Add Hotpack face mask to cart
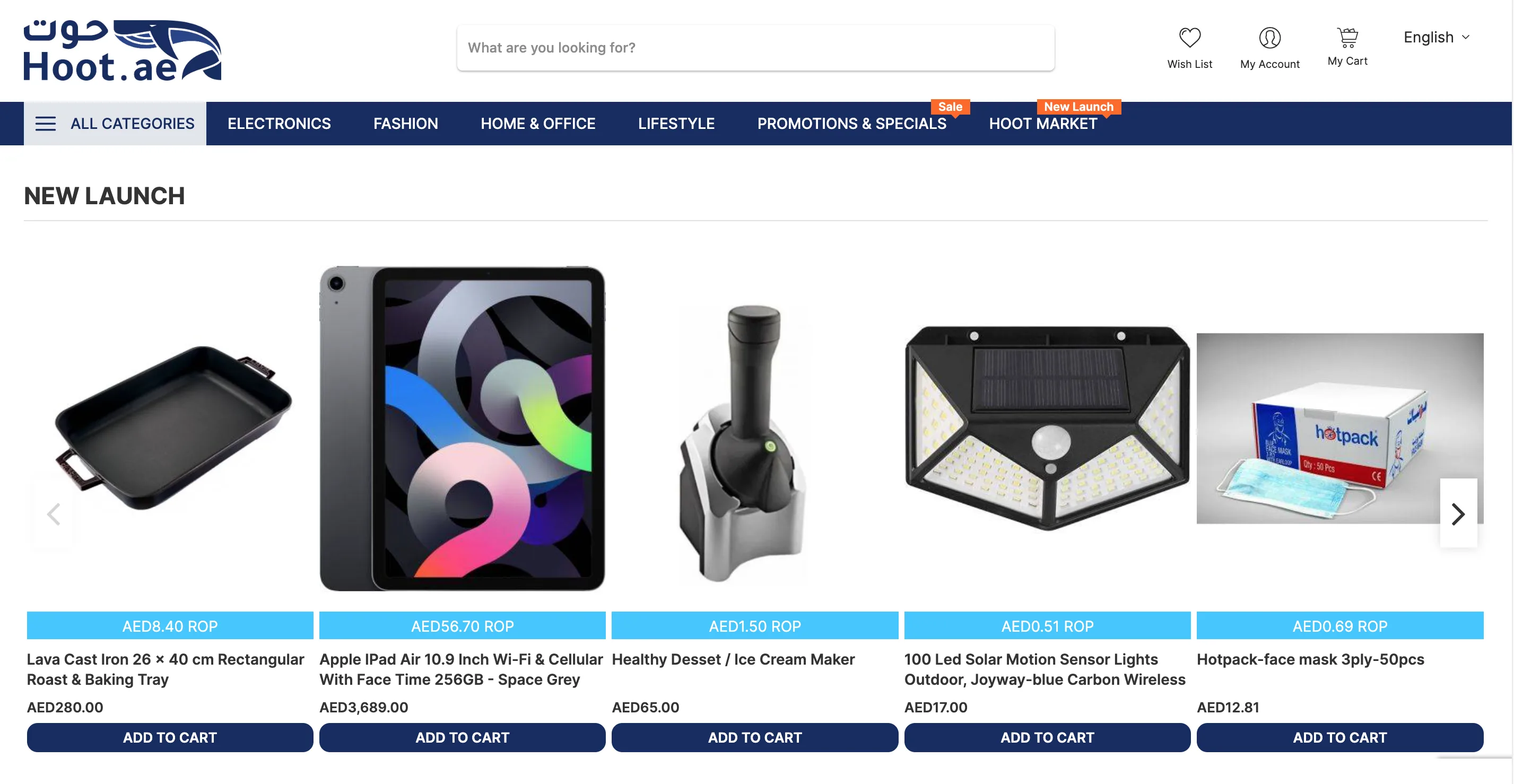Image resolution: width=1514 pixels, height=784 pixels. (1339, 737)
